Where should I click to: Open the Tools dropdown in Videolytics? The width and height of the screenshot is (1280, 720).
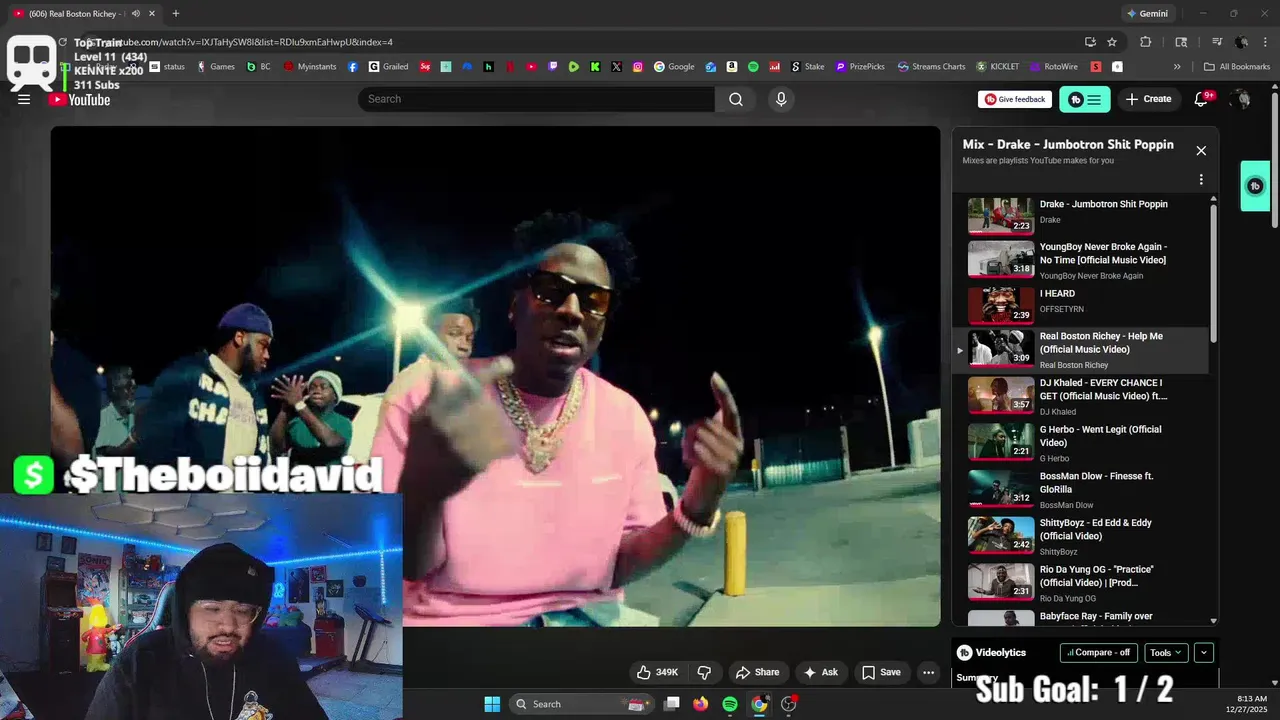1166,652
